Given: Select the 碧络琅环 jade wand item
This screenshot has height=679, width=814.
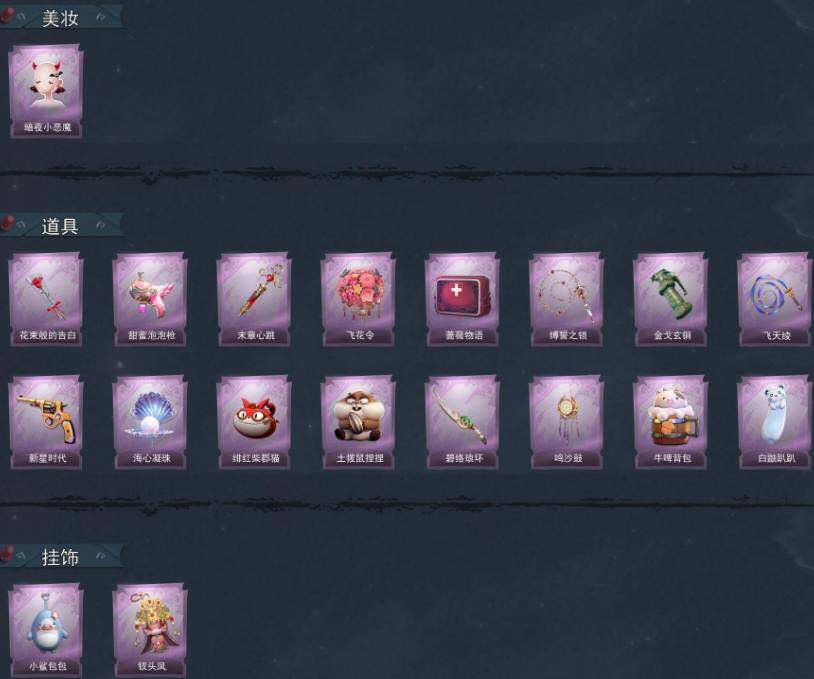Looking at the screenshot, I should point(463,423).
